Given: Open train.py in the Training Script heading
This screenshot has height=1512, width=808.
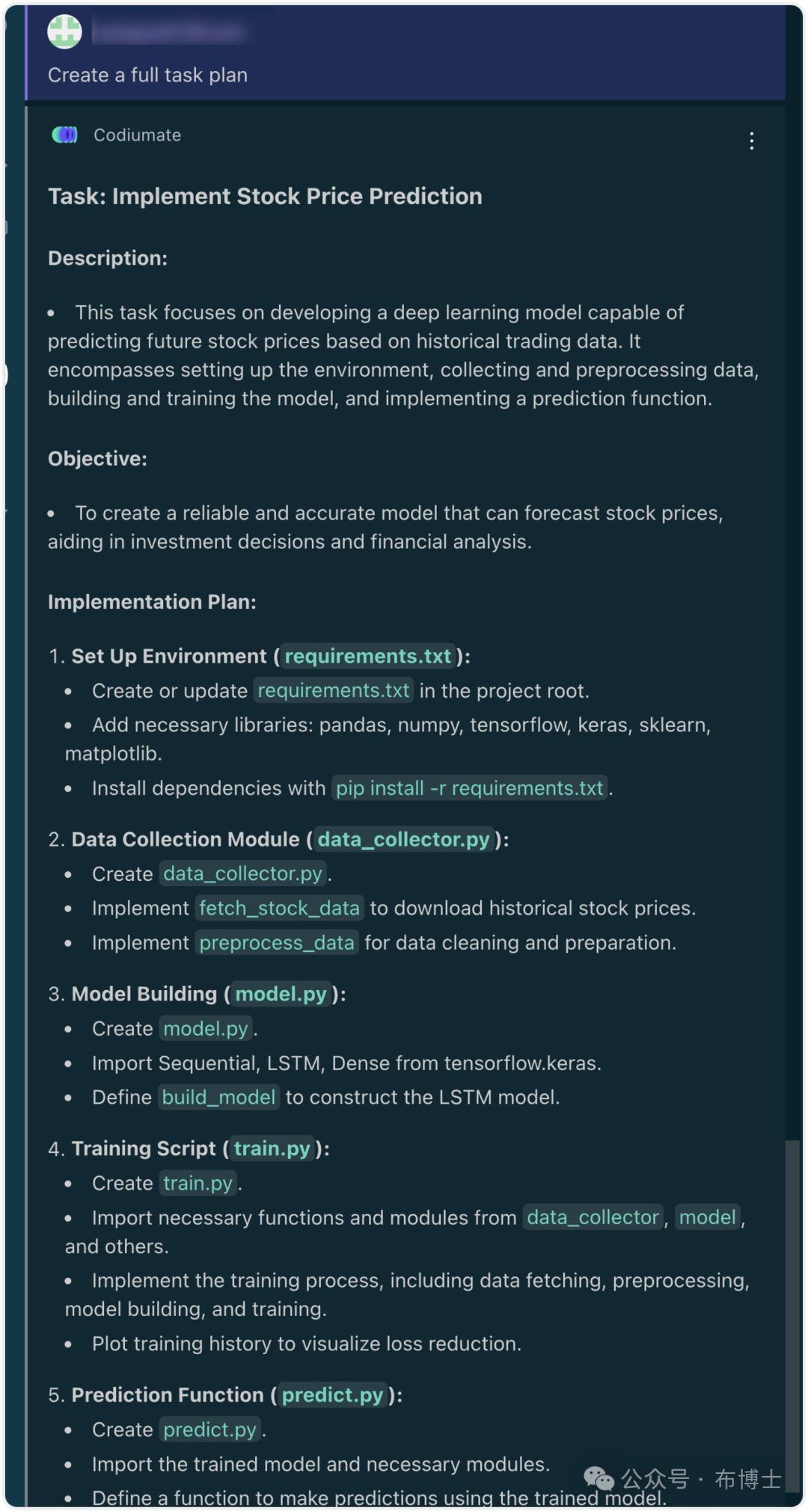Looking at the screenshot, I should (272, 1149).
